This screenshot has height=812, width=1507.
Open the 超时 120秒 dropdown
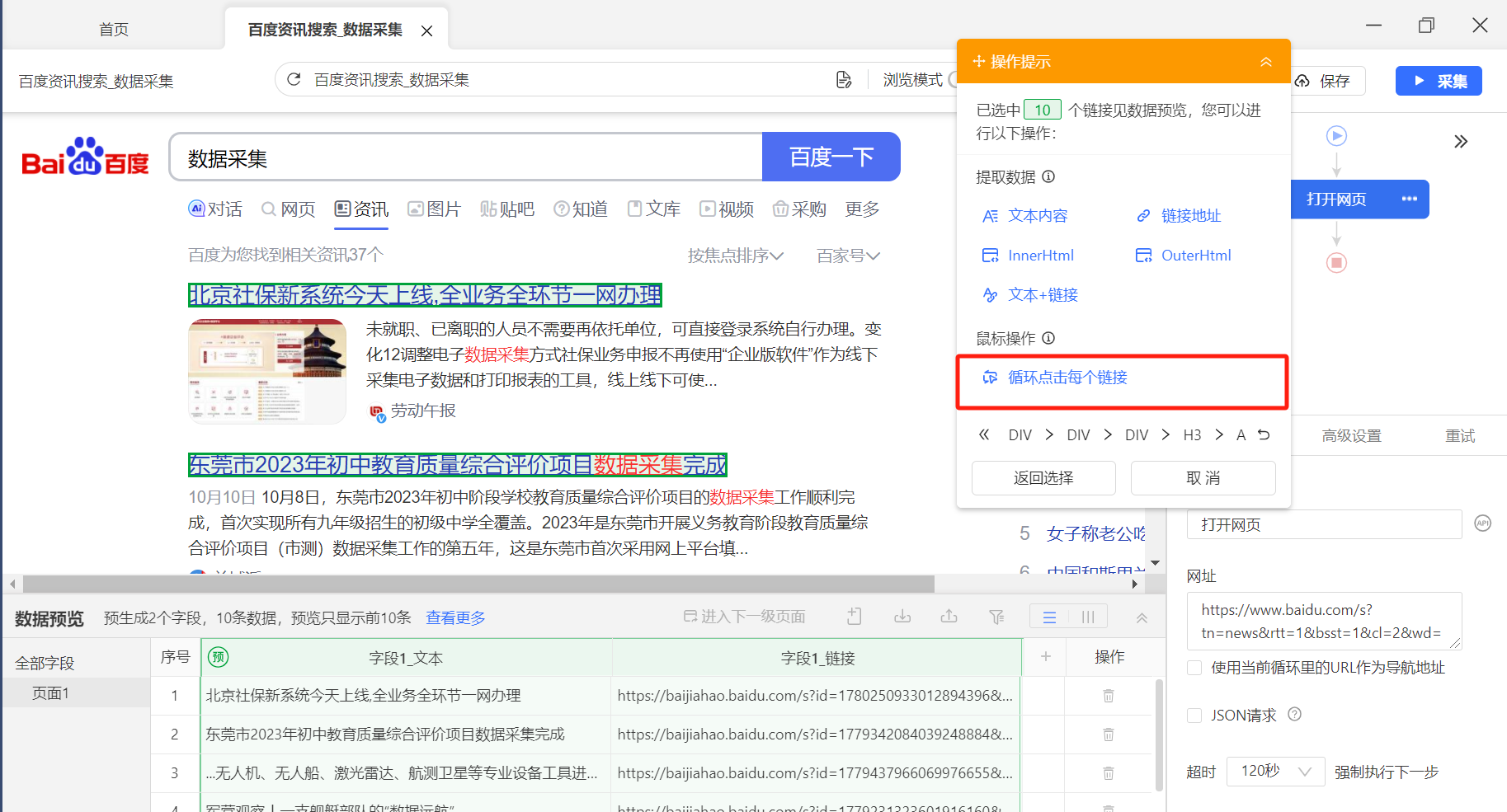[1275, 772]
